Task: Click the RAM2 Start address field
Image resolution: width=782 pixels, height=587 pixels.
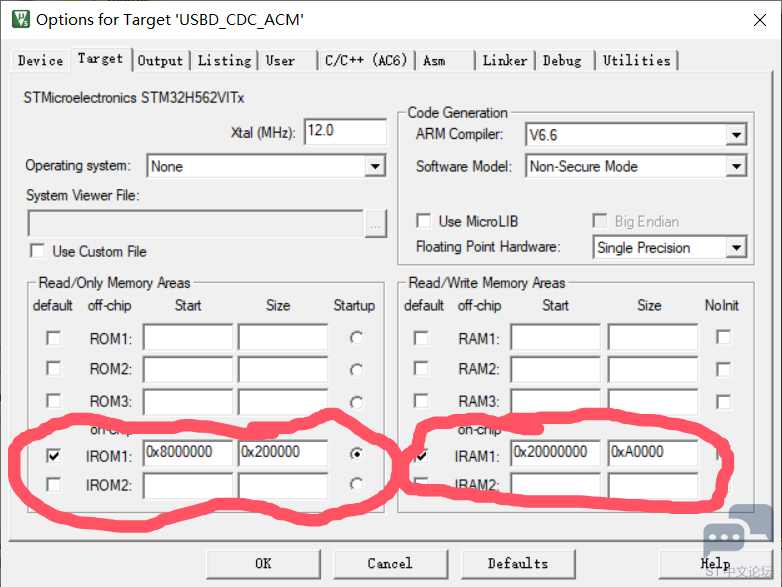Action: click(555, 369)
